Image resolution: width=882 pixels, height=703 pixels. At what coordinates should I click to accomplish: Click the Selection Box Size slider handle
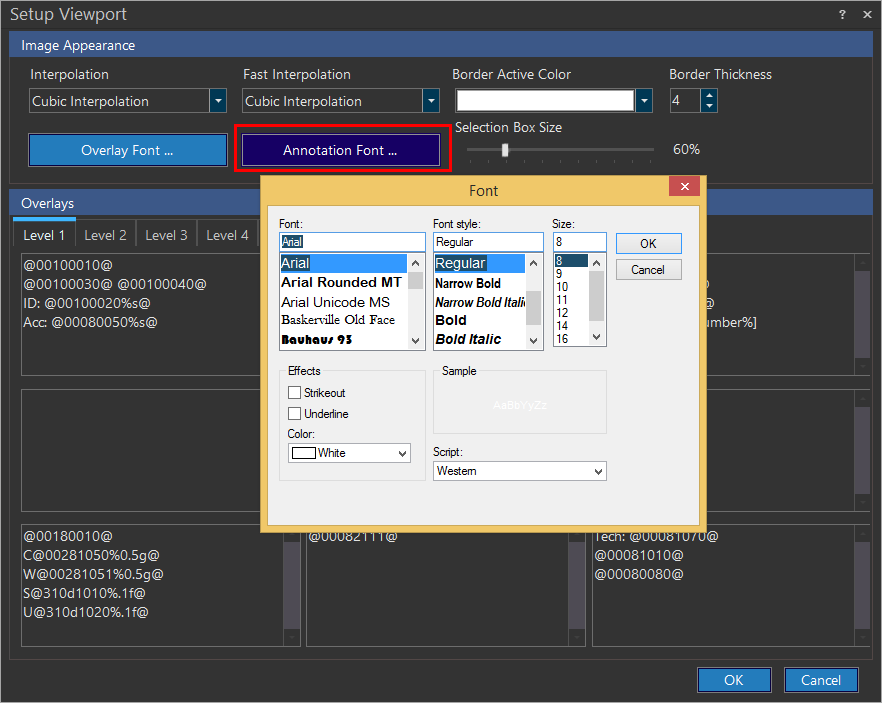pos(505,150)
